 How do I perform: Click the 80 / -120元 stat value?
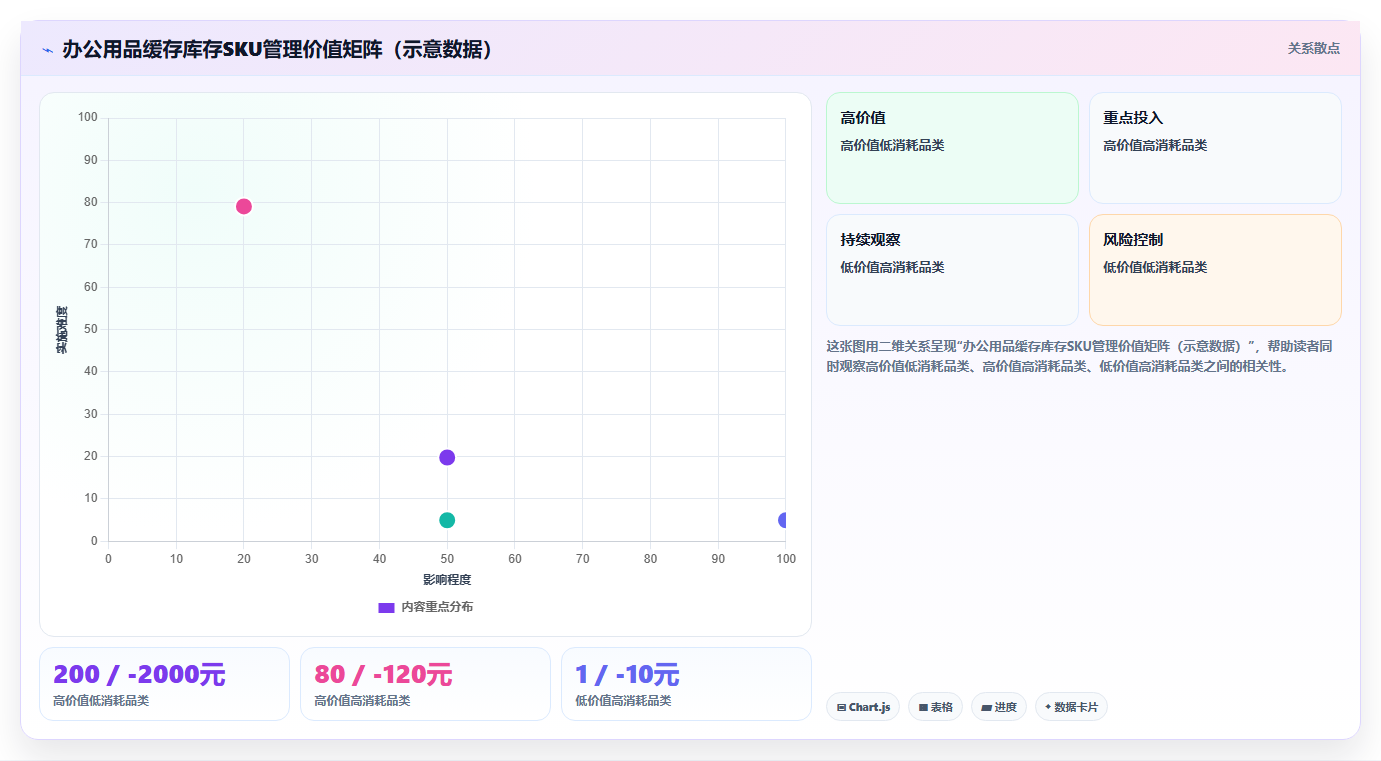(383, 674)
